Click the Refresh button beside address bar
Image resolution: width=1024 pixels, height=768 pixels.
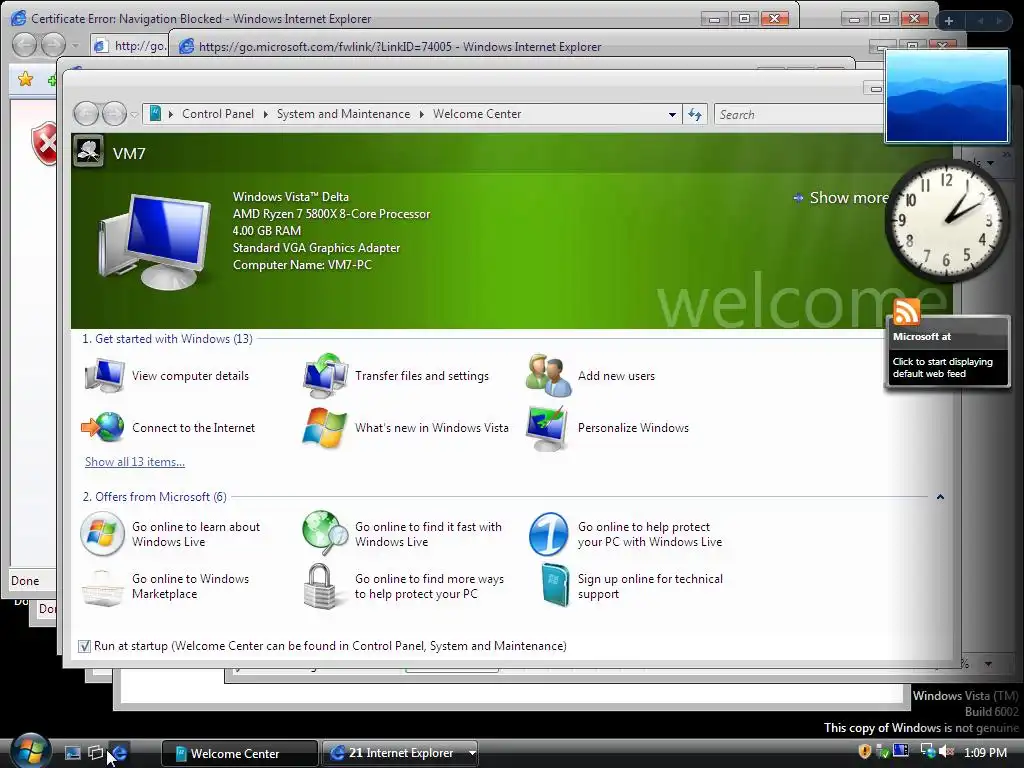[x=695, y=114]
